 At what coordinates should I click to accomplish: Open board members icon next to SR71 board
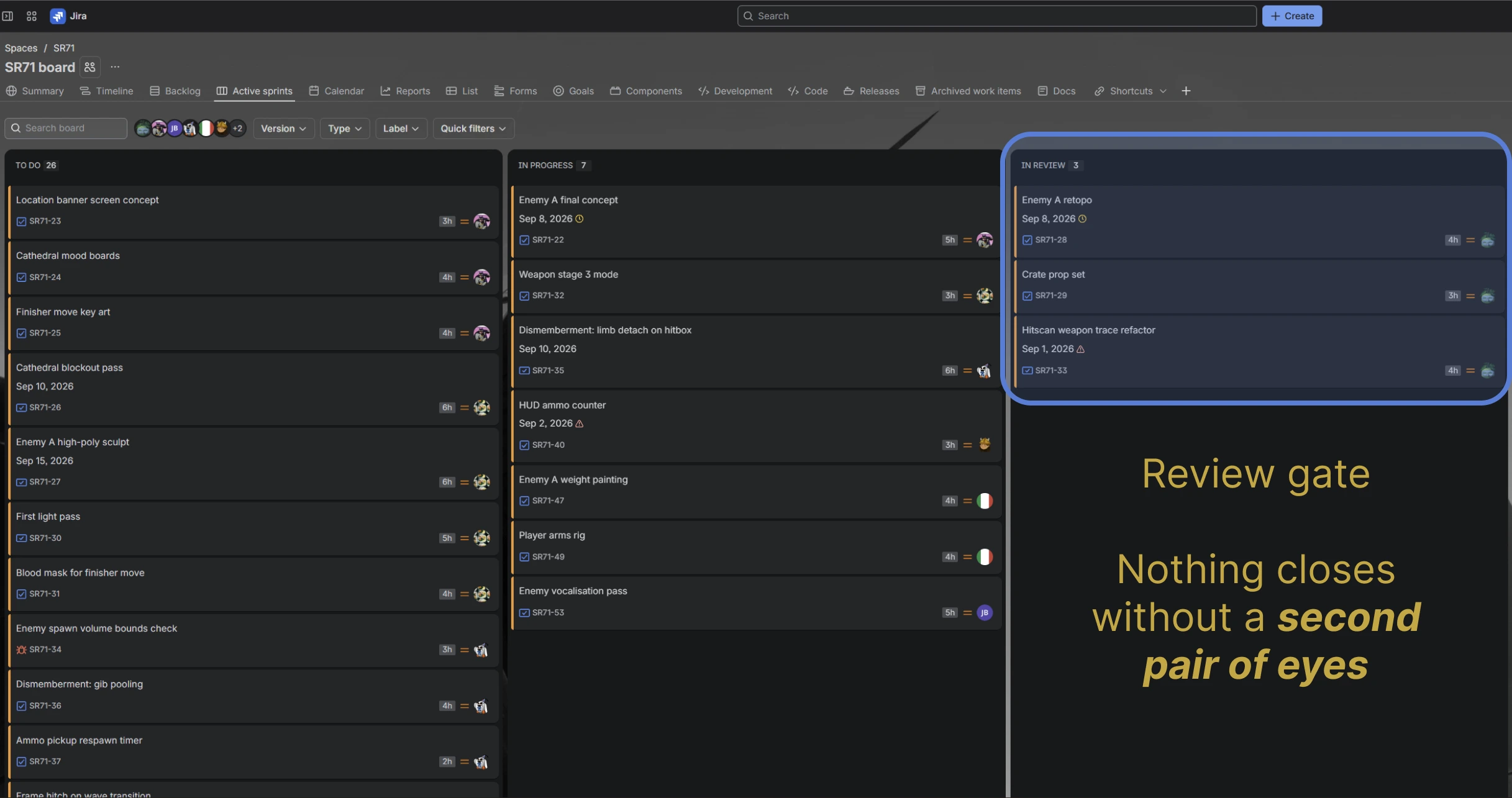90,67
